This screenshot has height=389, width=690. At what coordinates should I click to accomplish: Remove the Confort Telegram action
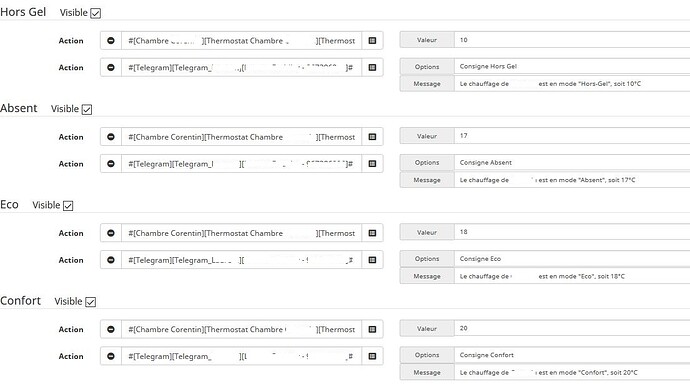coord(111,356)
